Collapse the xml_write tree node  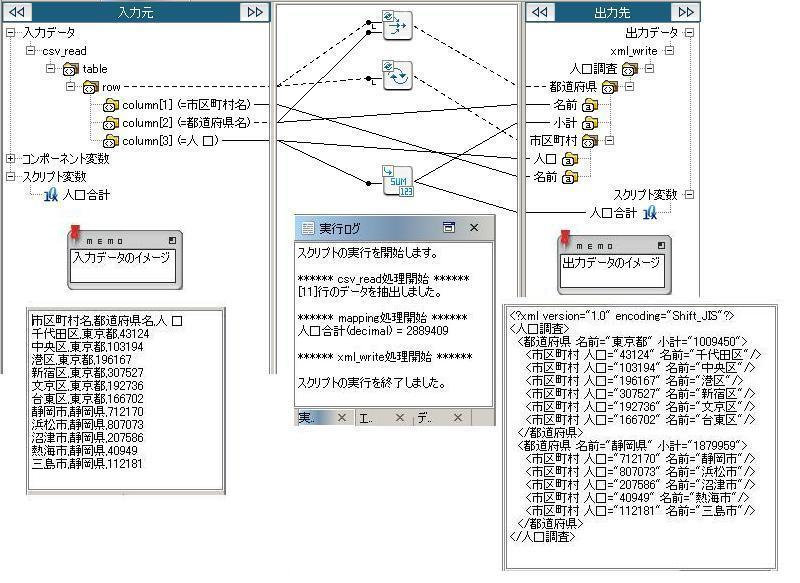[669, 50]
